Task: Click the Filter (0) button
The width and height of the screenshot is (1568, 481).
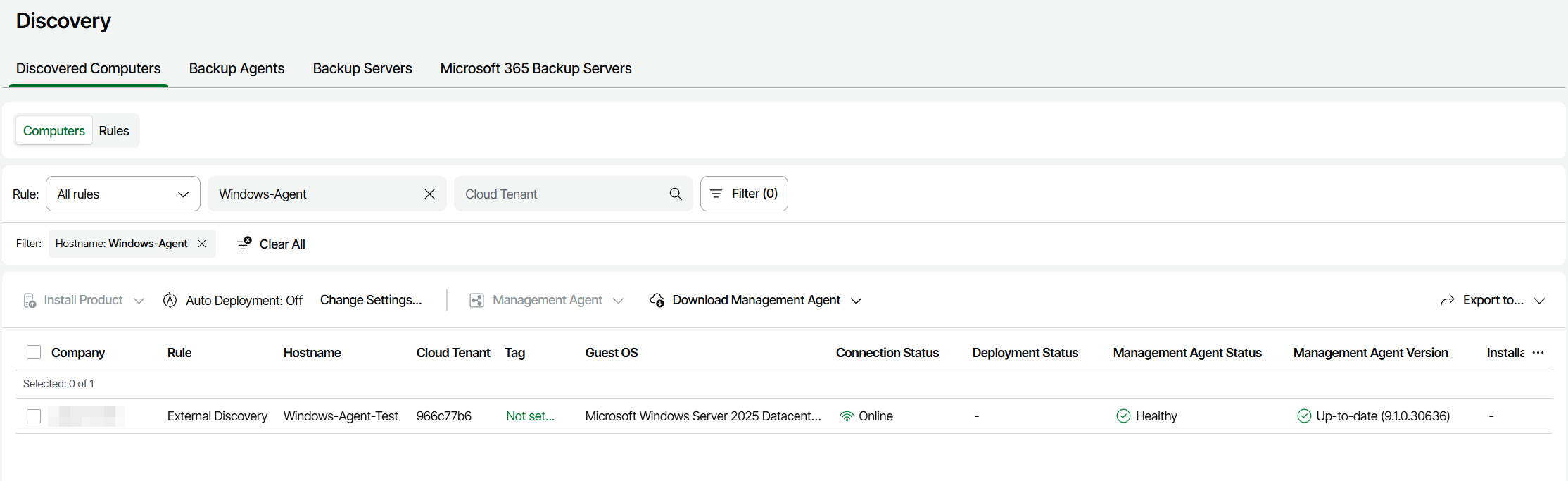Action: (x=744, y=194)
